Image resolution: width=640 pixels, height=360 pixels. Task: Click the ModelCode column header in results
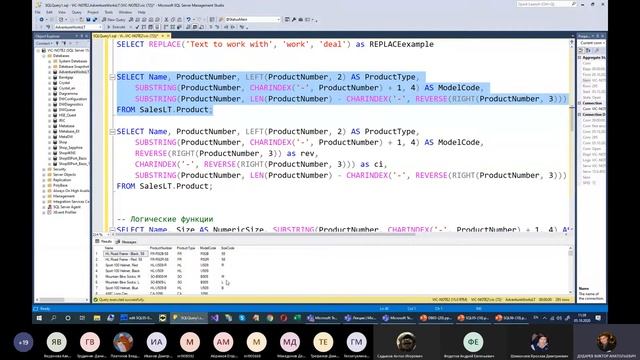208,248
